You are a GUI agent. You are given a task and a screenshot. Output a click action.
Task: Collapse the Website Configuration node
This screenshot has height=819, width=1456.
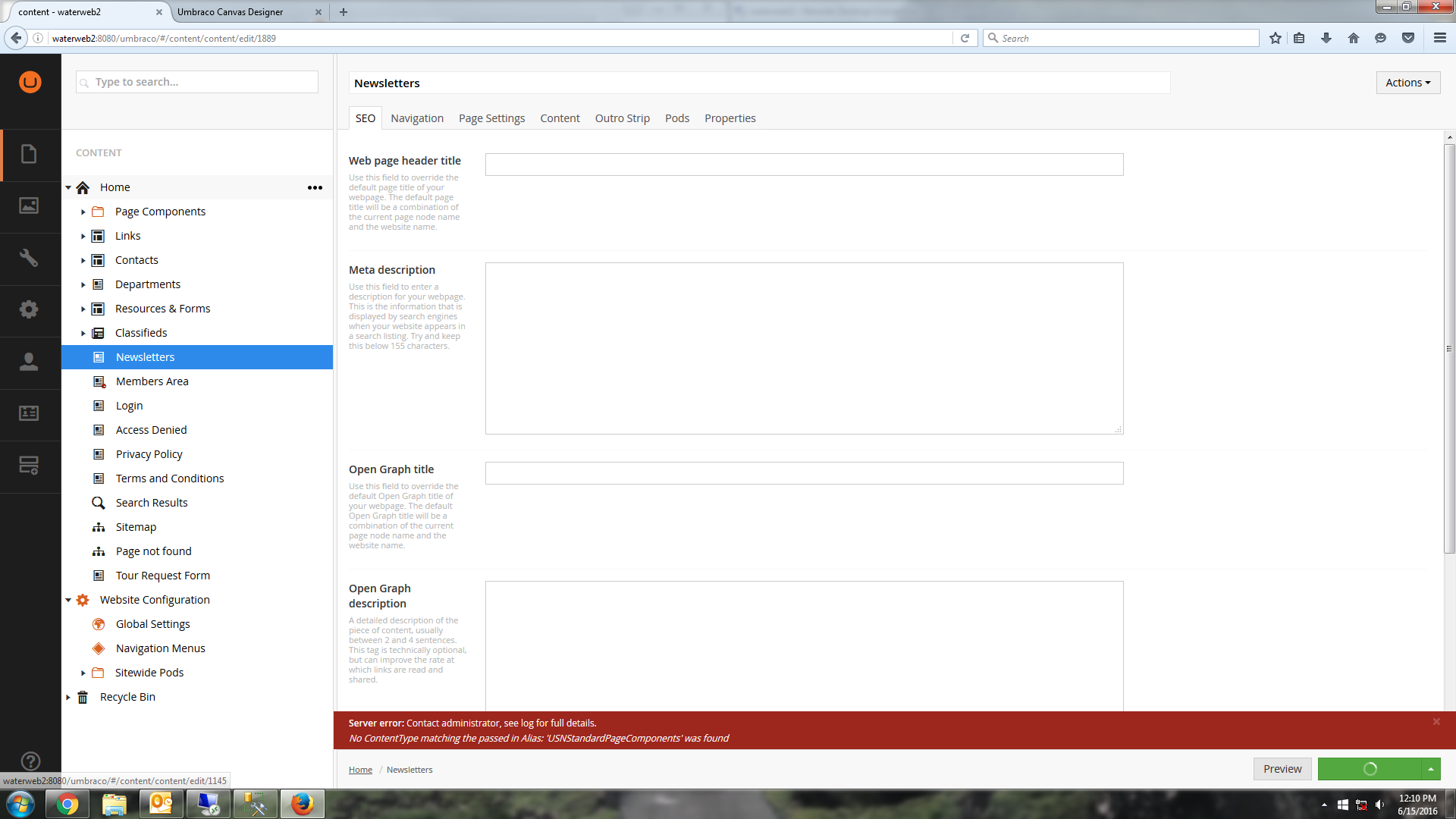[x=68, y=600]
